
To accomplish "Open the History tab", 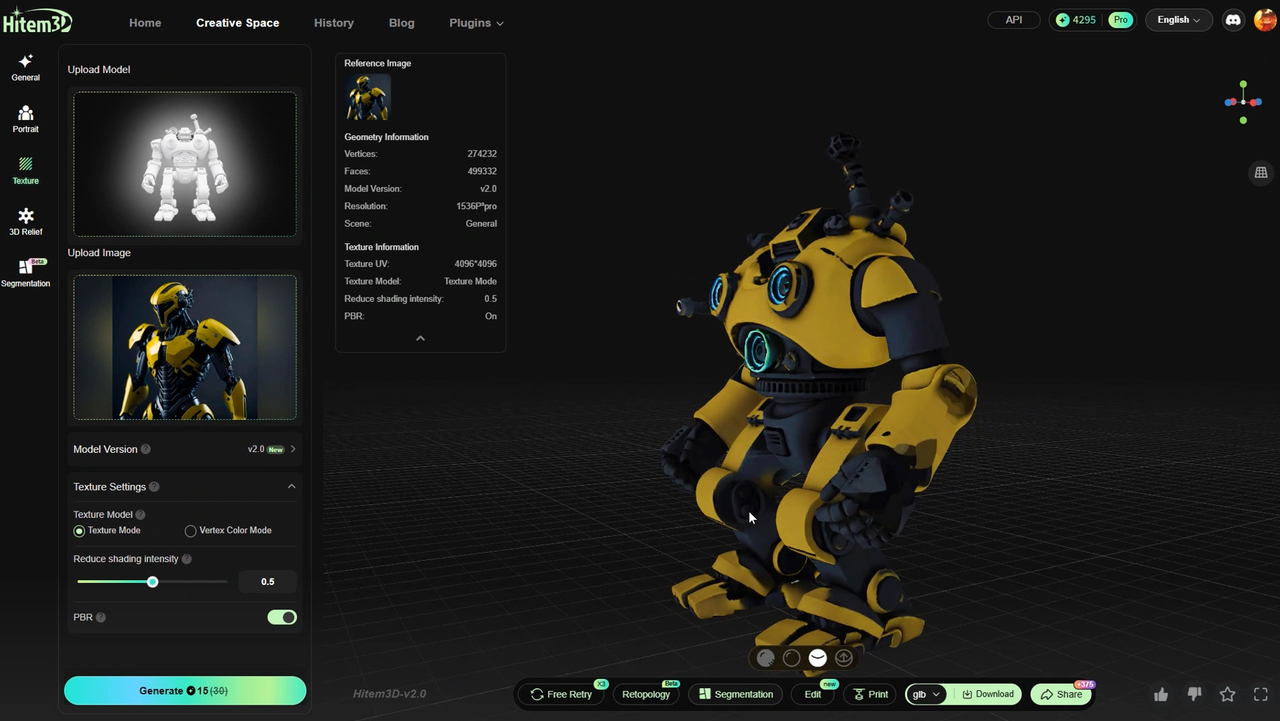I will coord(334,23).
